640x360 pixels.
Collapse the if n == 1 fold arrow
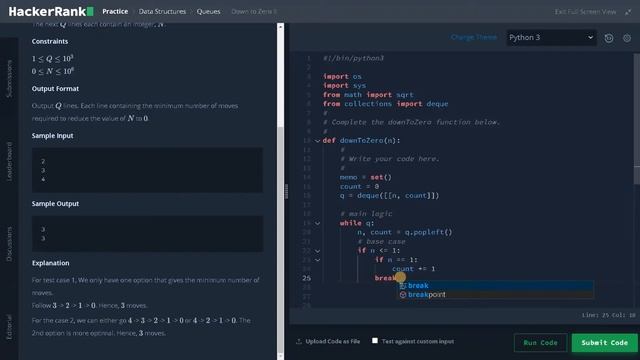pyautogui.click(x=317, y=260)
